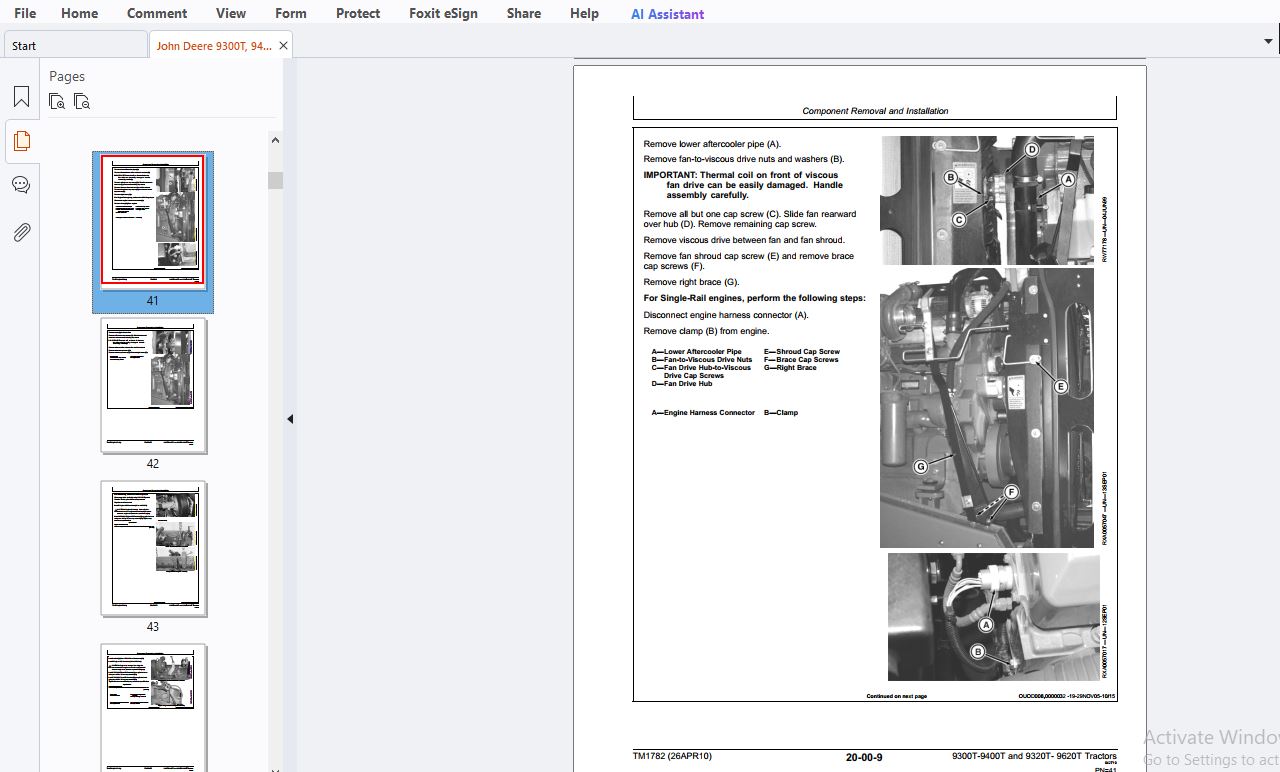Image resolution: width=1280 pixels, height=772 pixels.
Task: Click the 'Pages' panel heading
Action: coord(67,76)
